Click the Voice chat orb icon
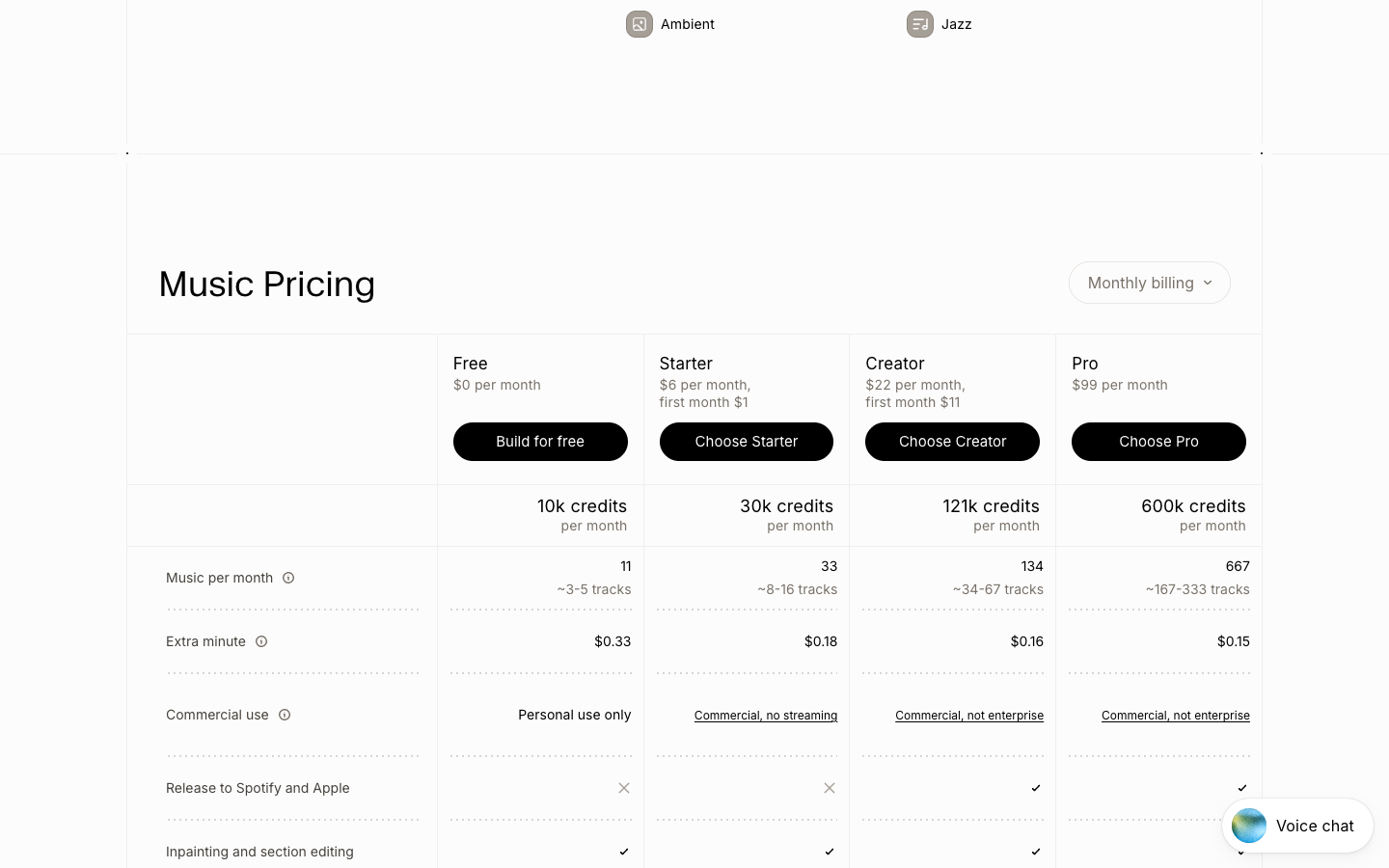The height and width of the screenshot is (868, 1389). click(x=1249, y=826)
